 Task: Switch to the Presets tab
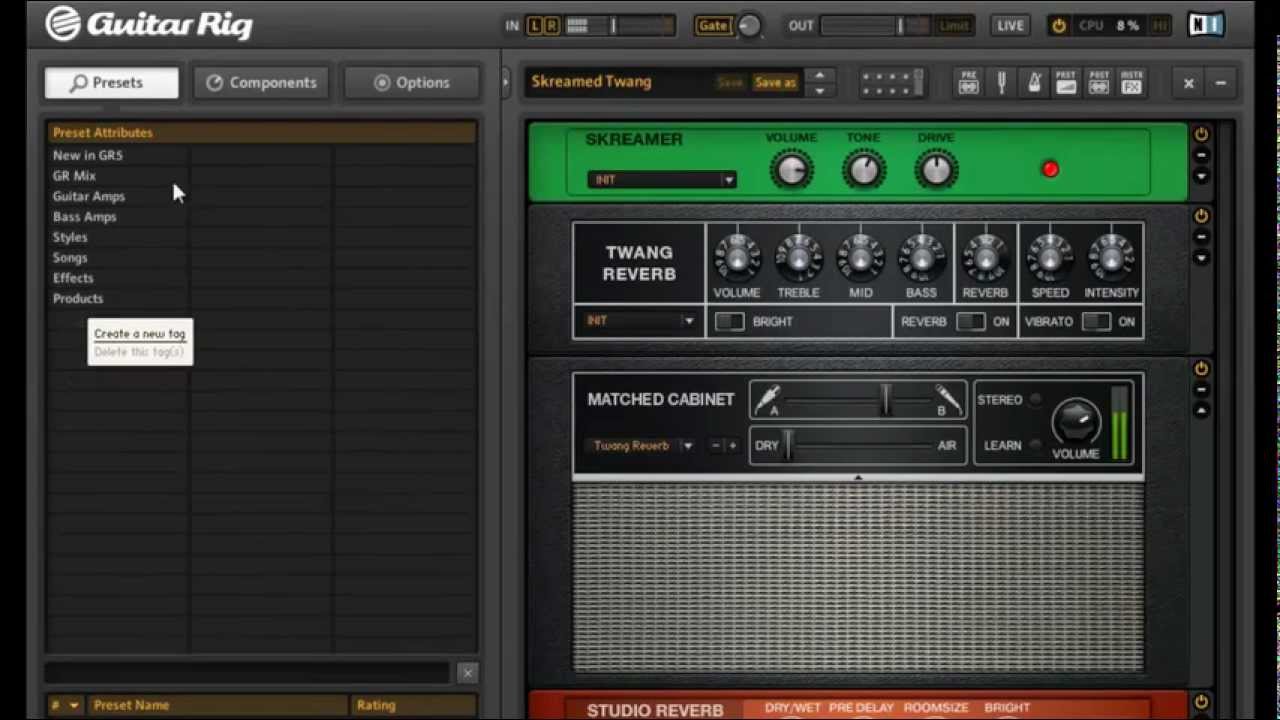112,83
